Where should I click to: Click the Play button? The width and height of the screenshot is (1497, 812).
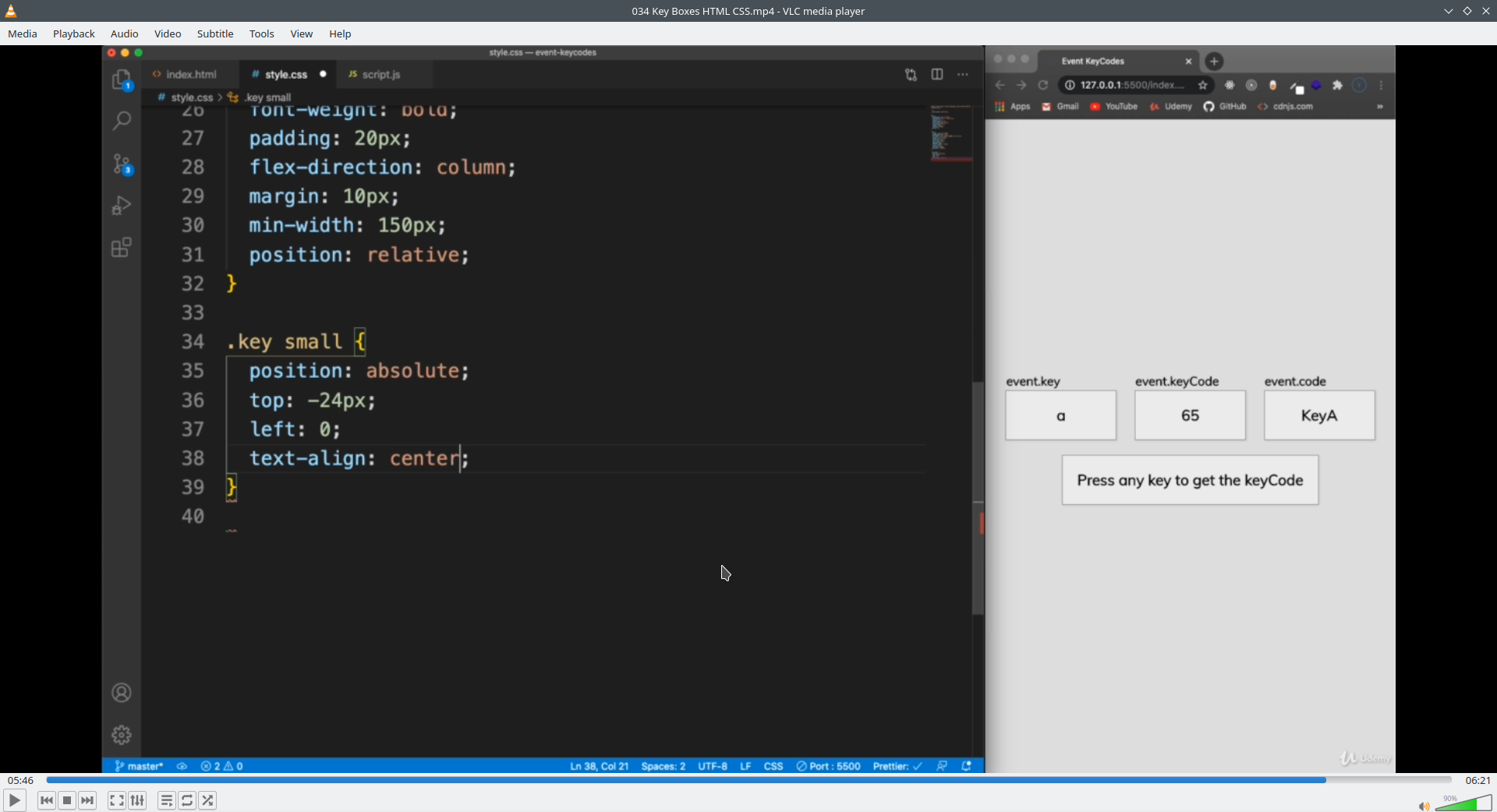[15, 800]
